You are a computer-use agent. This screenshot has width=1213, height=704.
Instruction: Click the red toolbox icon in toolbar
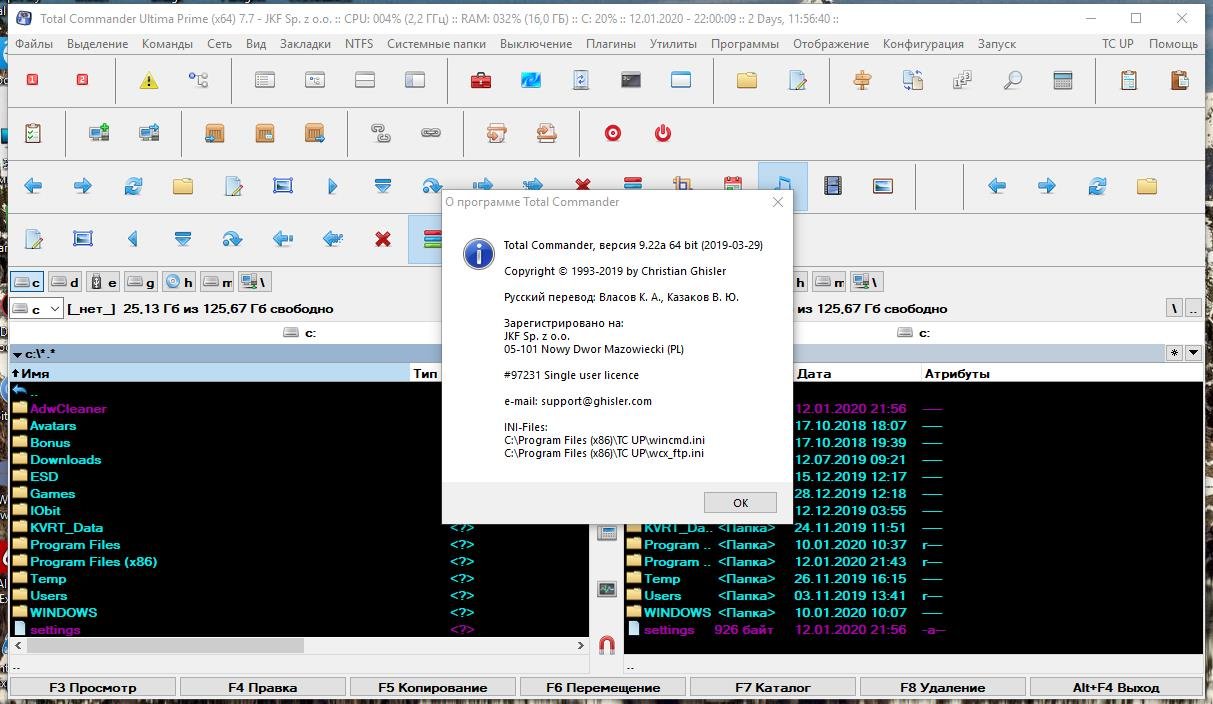[x=481, y=81]
